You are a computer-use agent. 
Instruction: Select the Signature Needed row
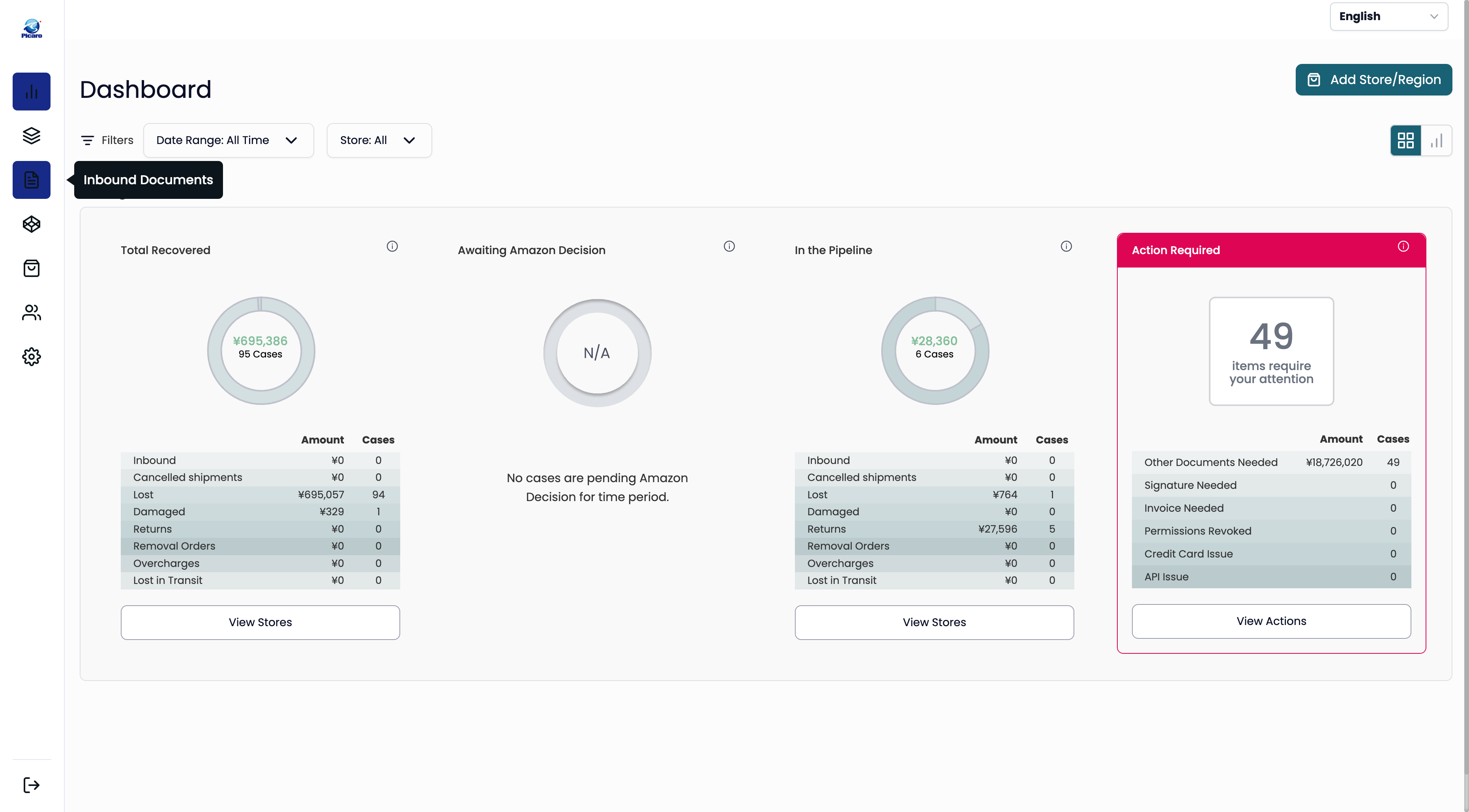click(x=1271, y=485)
